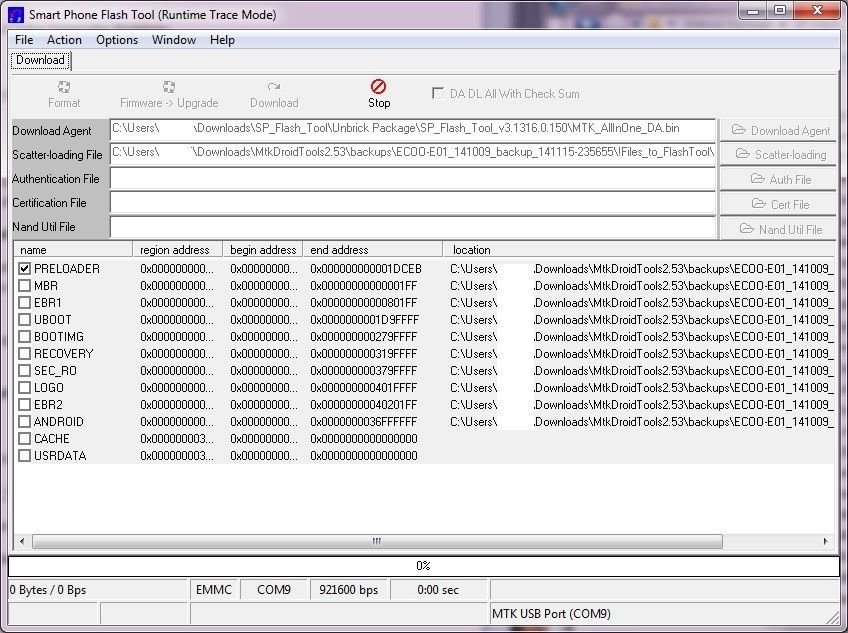Click the Format toolbar icon

point(64,87)
